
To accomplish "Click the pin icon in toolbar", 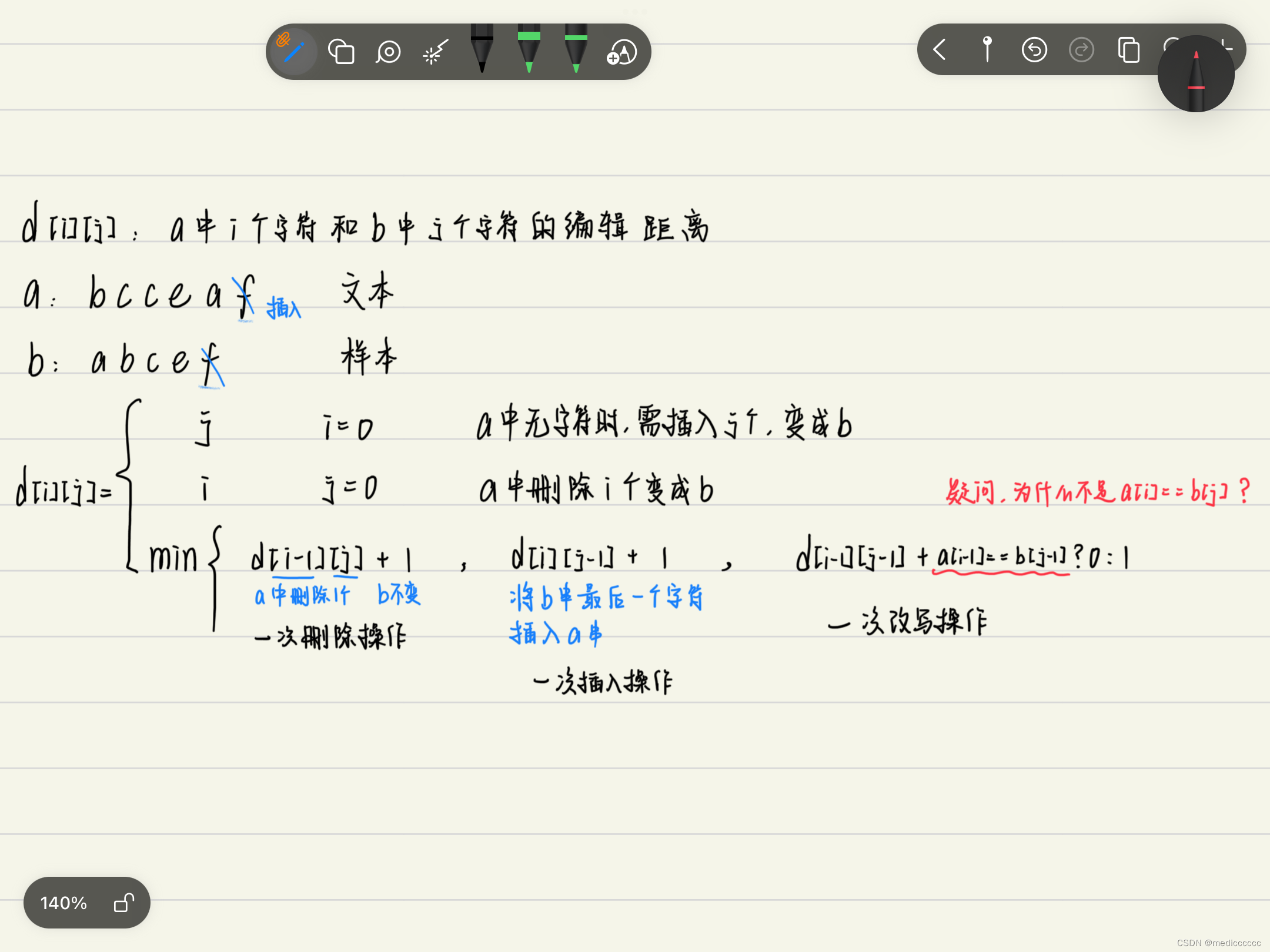I will pyautogui.click(x=987, y=49).
